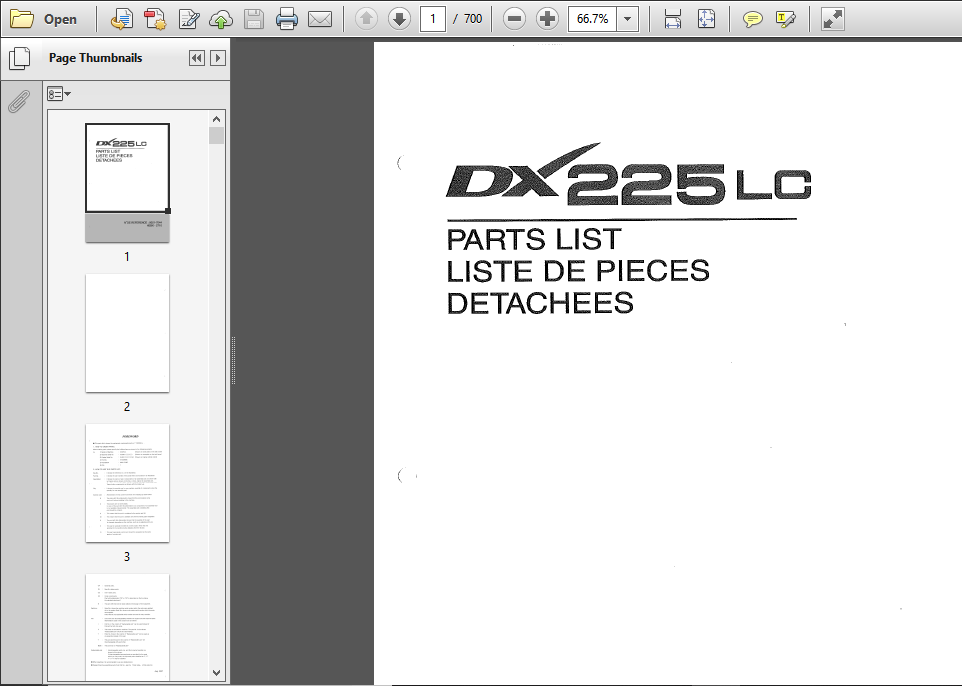Click the Page Thumbnails title text

click(96, 58)
